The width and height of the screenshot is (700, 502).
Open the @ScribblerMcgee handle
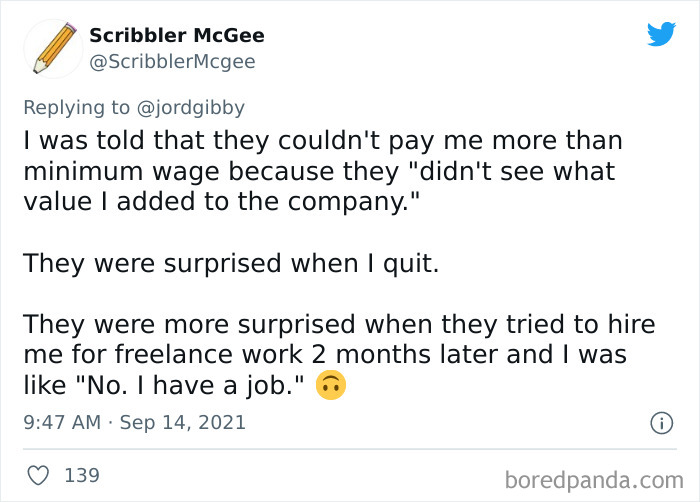pos(172,61)
